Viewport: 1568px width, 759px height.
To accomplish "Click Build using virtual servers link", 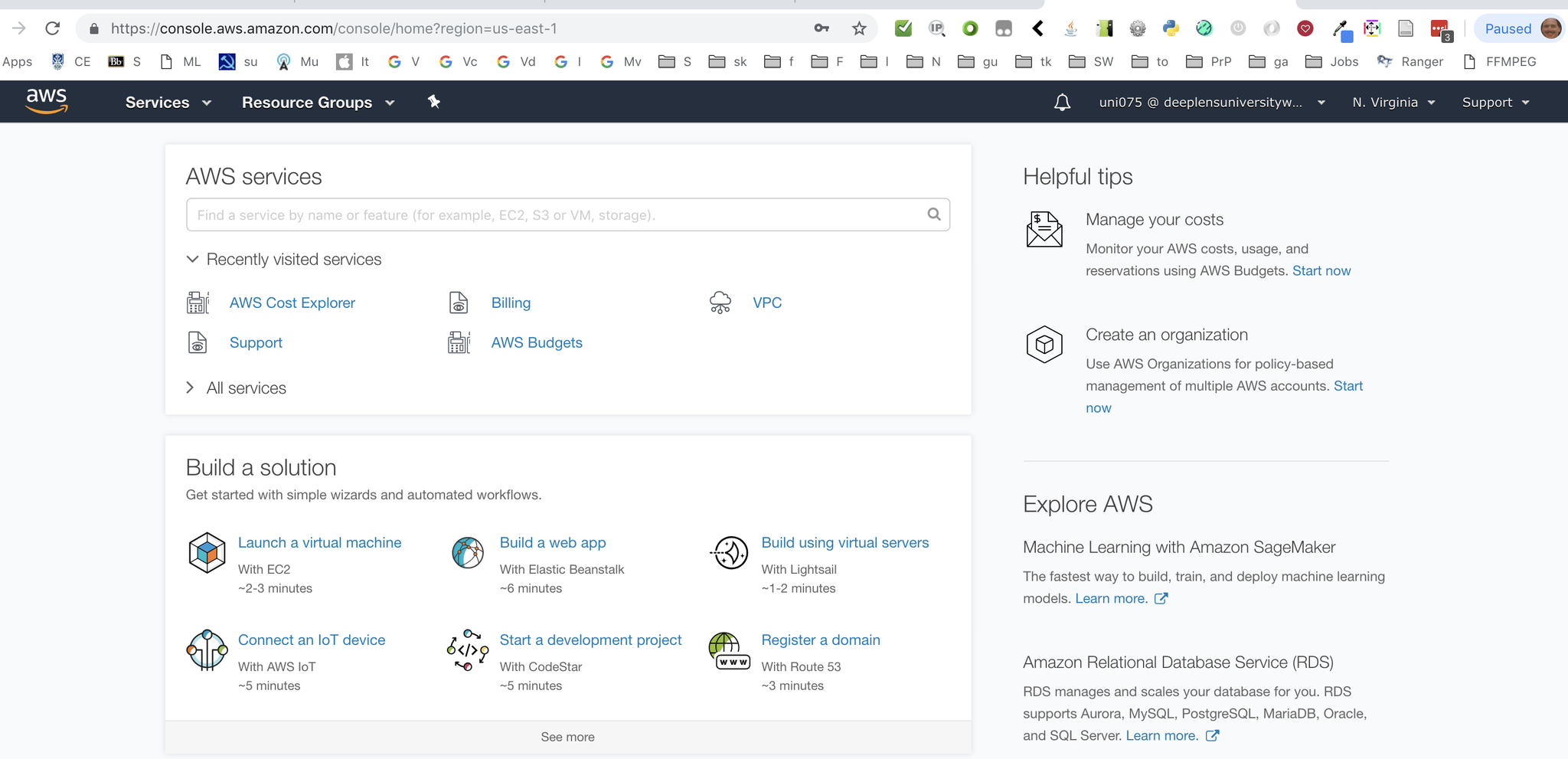I will [x=845, y=542].
